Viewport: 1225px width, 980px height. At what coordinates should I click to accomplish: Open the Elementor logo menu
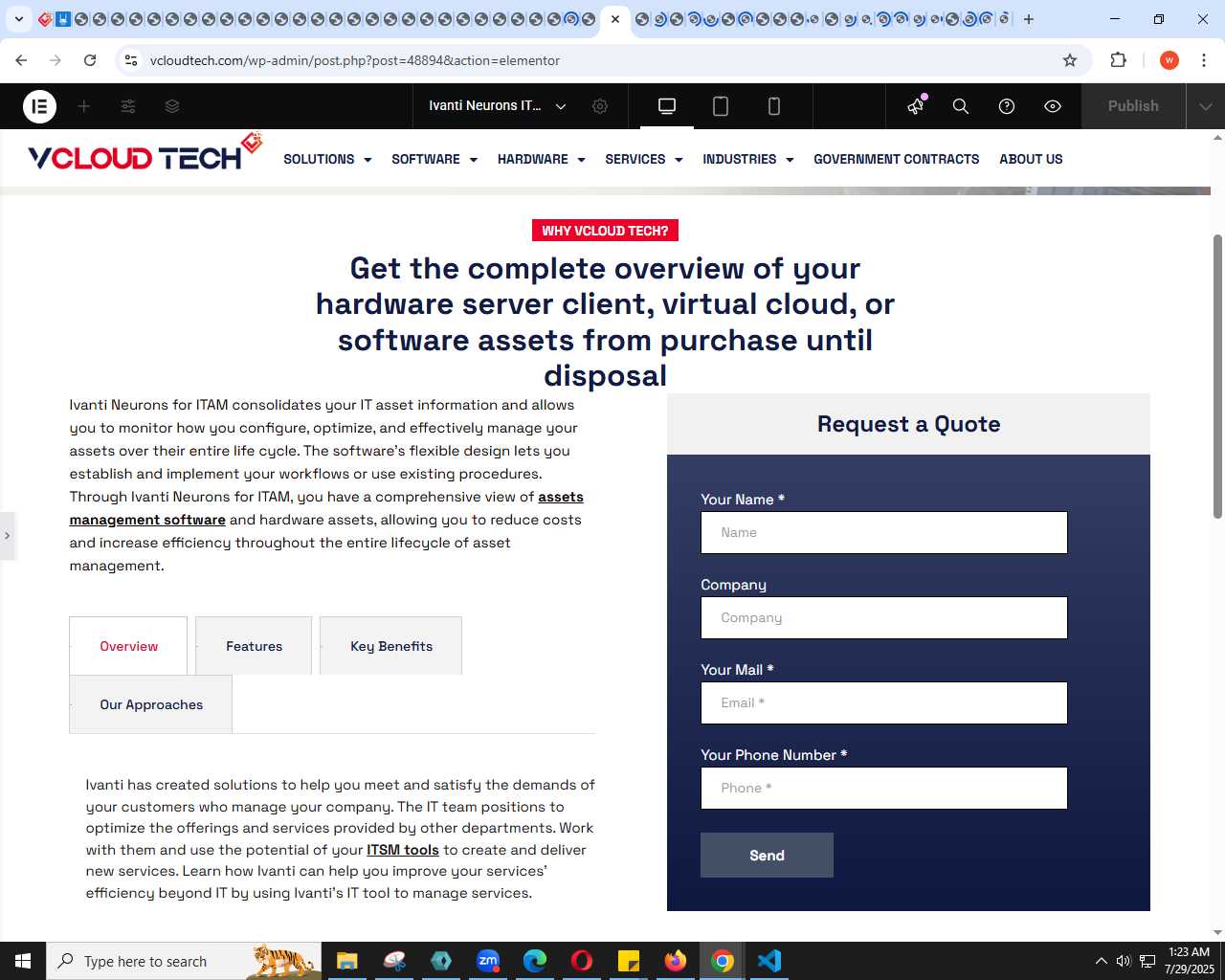pos(40,106)
